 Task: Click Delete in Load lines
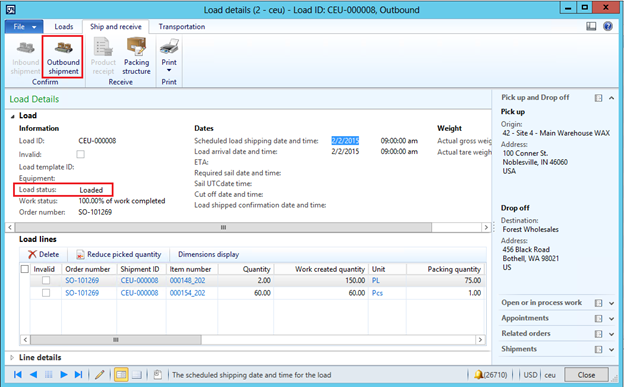pos(43,254)
